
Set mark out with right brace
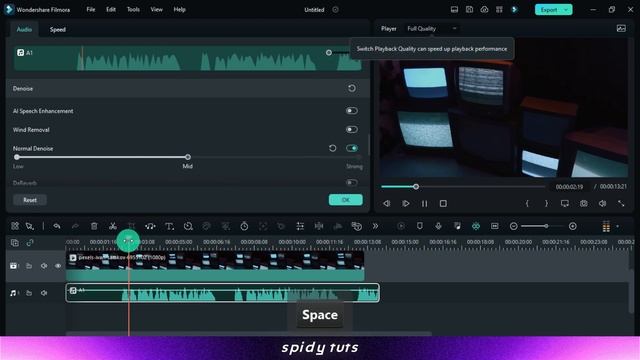pyautogui.click(x=546, y=203)
